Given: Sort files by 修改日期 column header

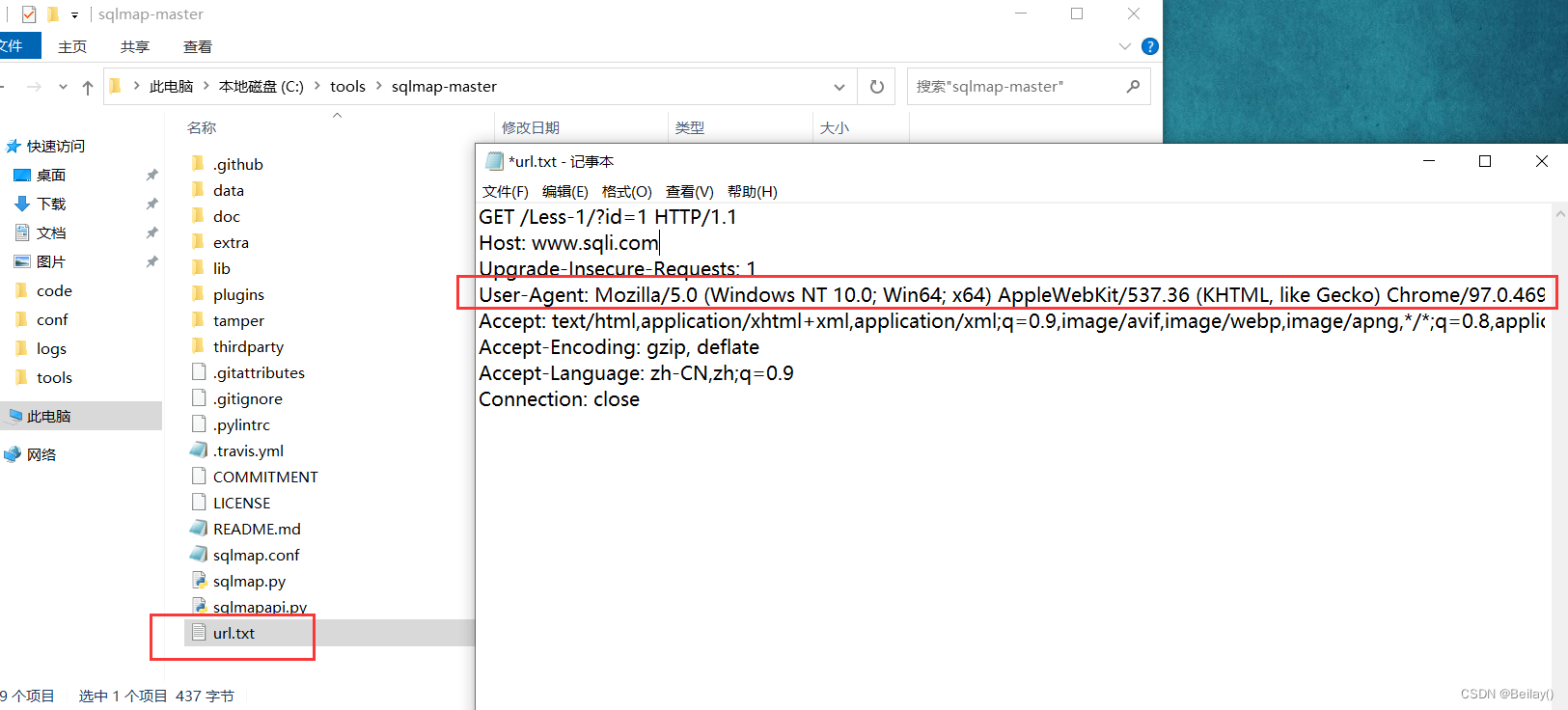Looking at the screenshot, I should click(x=531, y=127).
